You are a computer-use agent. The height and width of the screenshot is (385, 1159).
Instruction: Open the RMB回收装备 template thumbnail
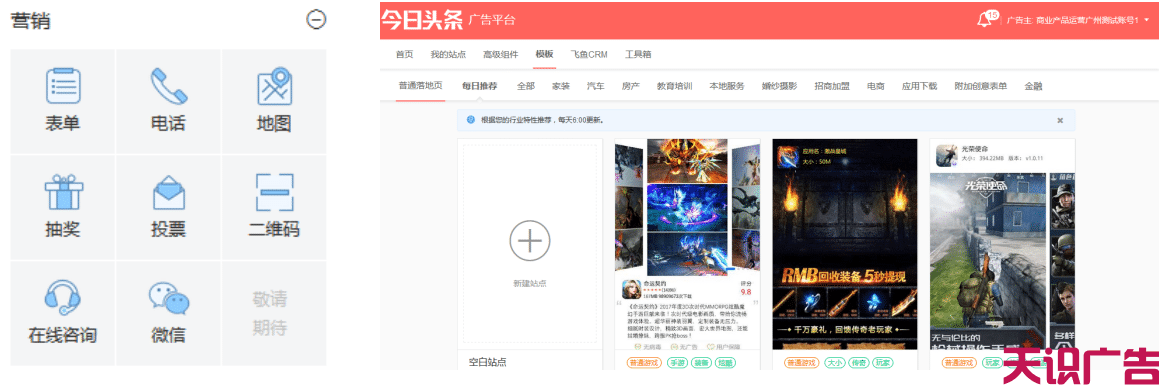point(845,244)
